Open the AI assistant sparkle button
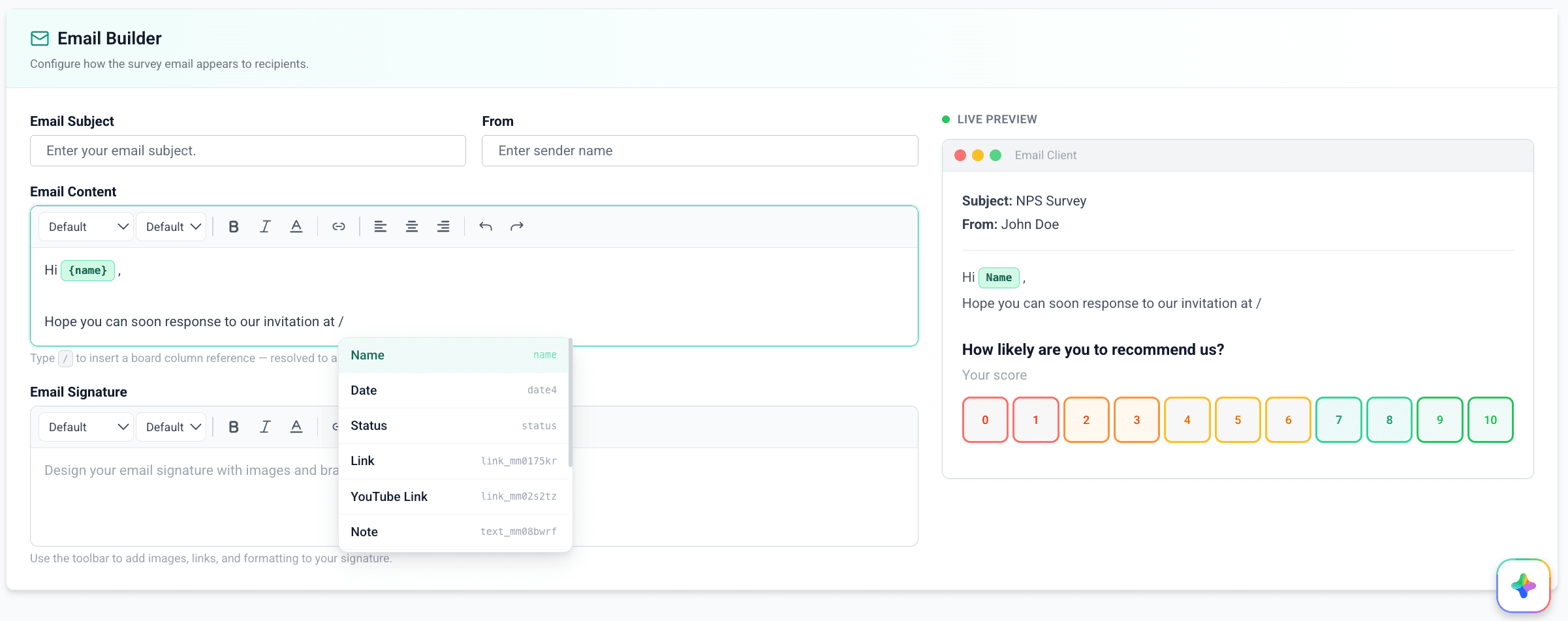Screen dimensions: 1568x621 pyautogui.click(x=1523, y=586)
